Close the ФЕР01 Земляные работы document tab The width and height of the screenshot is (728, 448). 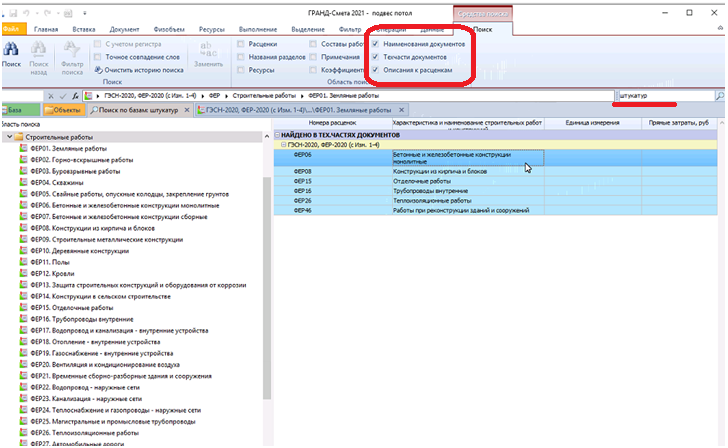click(x=402, y=110)
